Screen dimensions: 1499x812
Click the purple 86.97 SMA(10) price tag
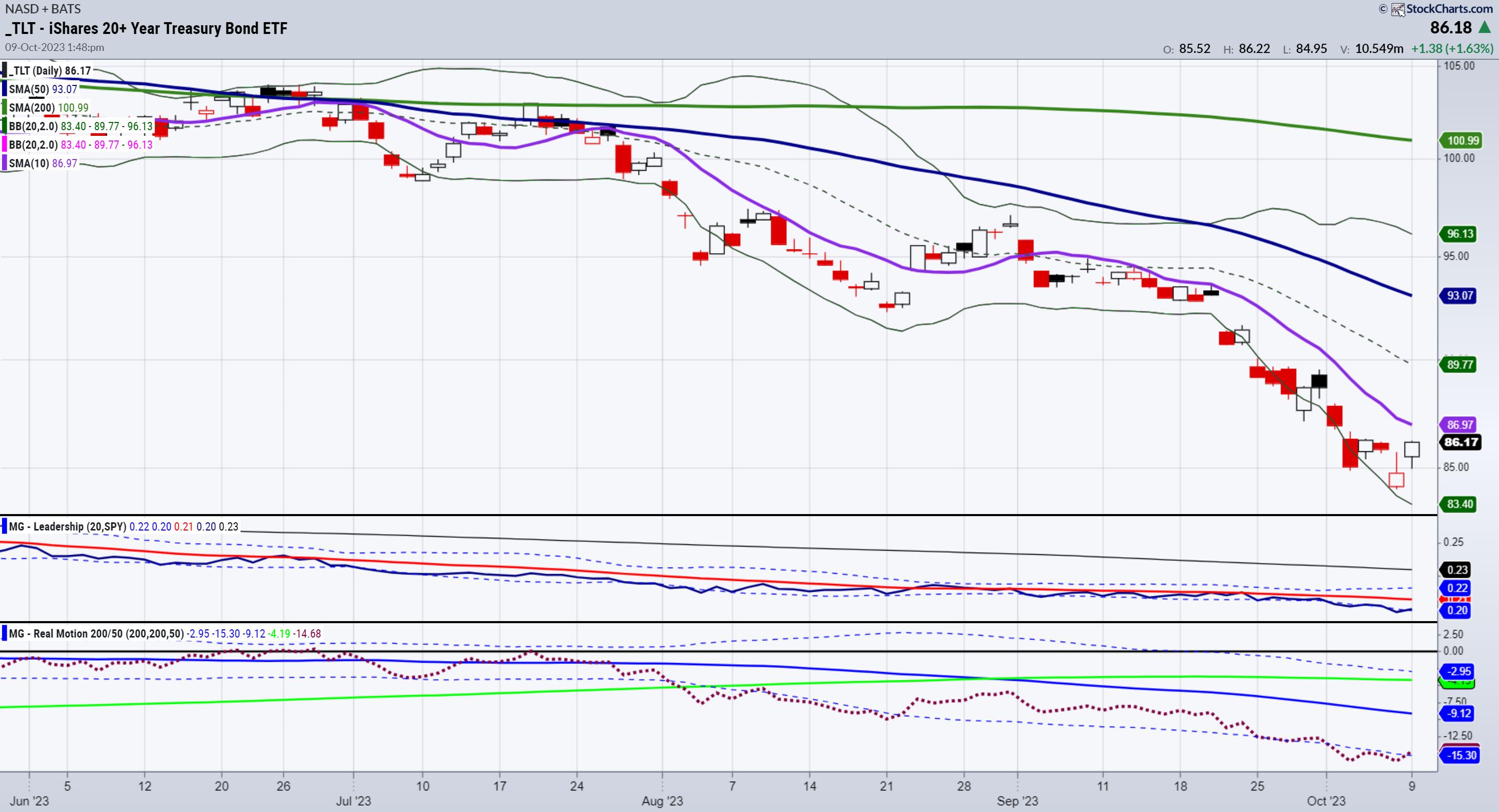(x=1459, y=425)
